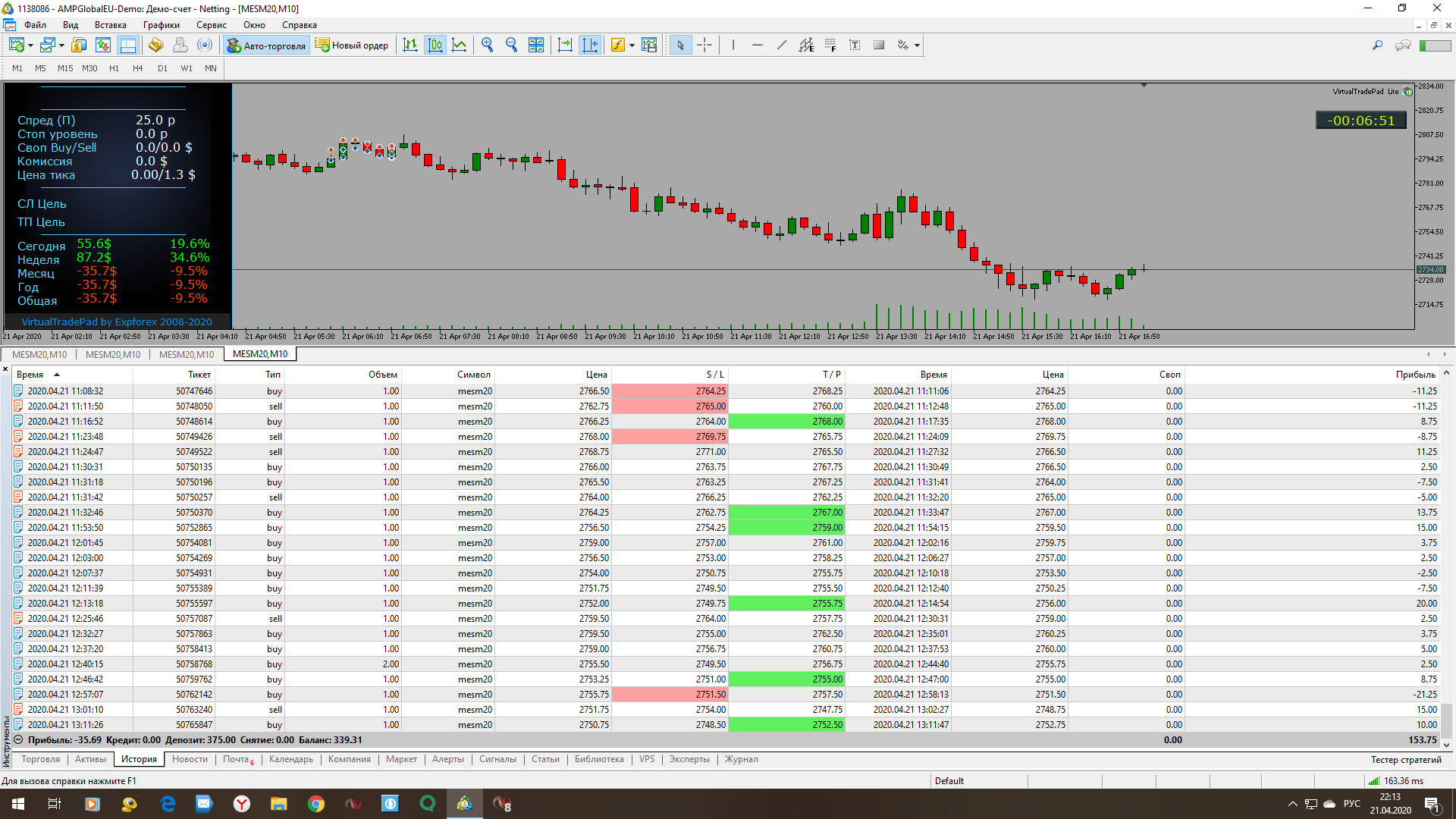Expand new chart dropdown arrow
This screenshot has height=819, width=1456.
coord(30,45)
